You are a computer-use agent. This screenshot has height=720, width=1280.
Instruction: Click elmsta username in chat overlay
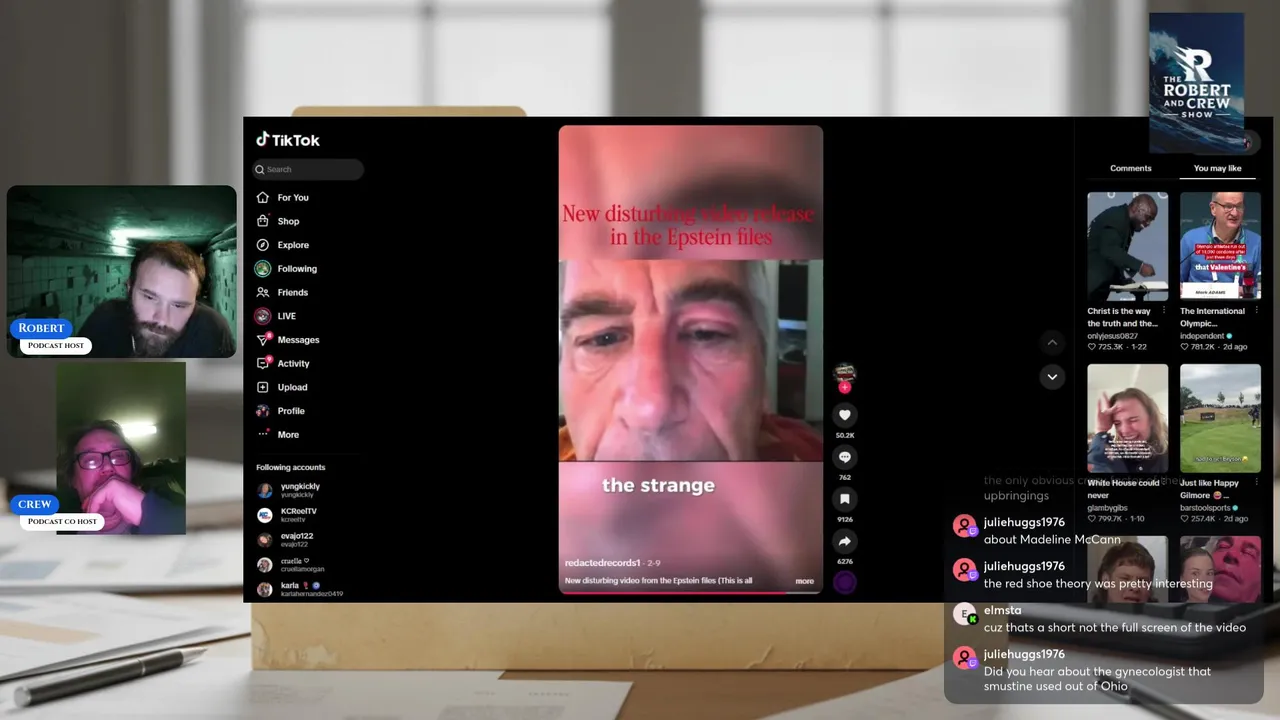[1003, 610]
